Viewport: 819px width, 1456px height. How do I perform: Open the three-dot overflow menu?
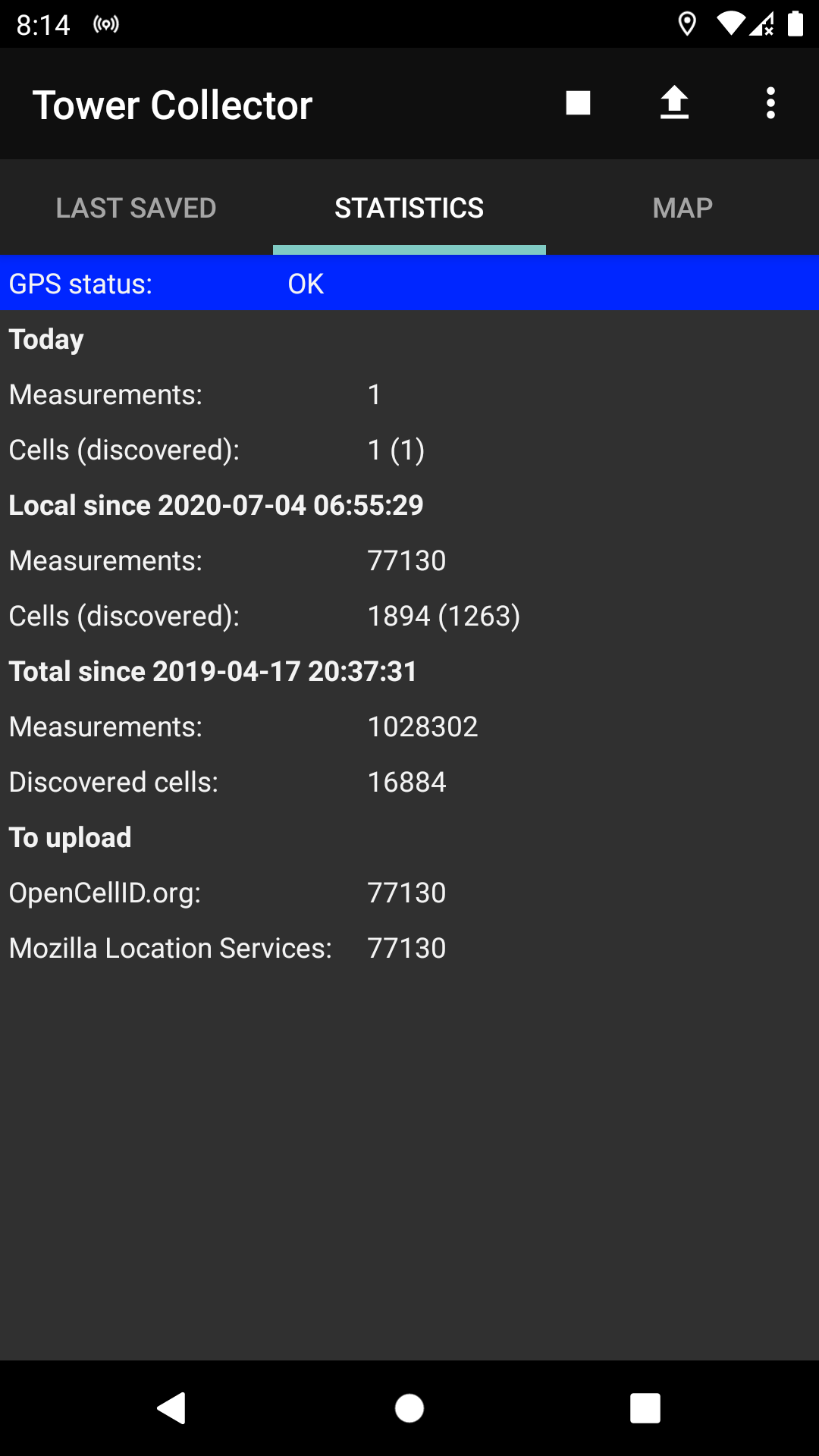click(x=770, y=103)
